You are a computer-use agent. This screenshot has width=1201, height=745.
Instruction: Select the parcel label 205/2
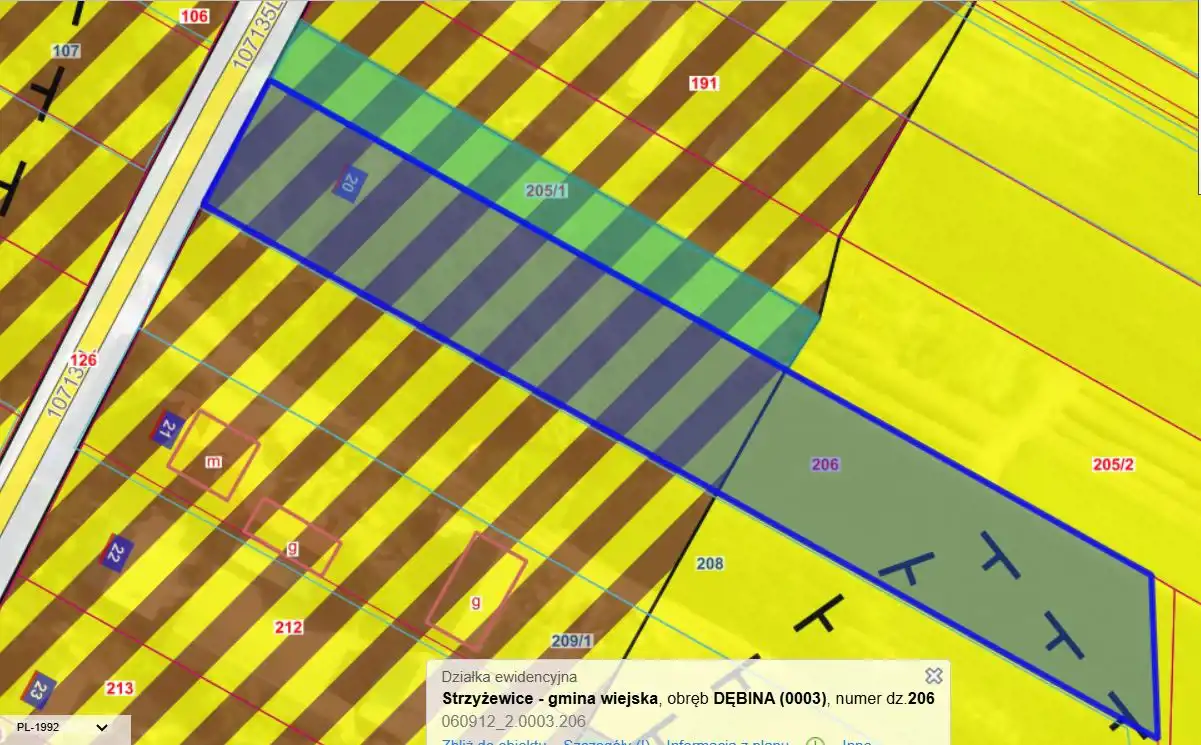click(1113, 465)
